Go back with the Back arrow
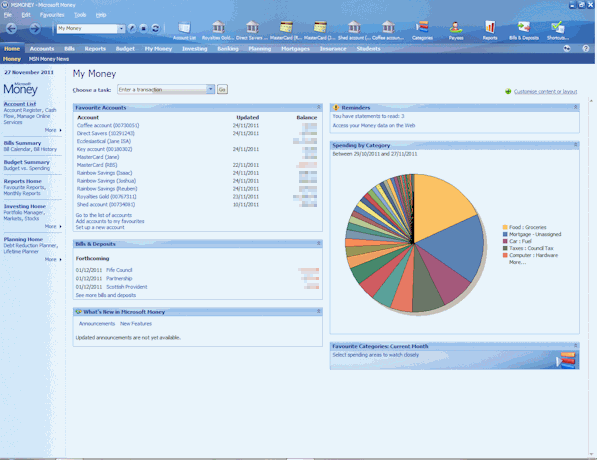The image size is (597, 460). pos(11,29)
